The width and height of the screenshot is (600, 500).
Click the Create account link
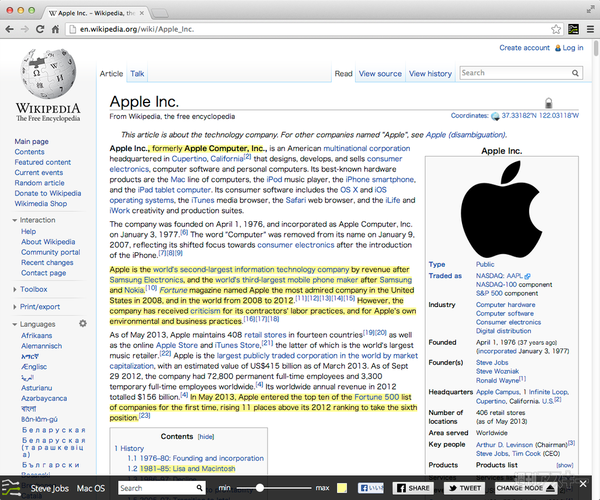point(524,48)
